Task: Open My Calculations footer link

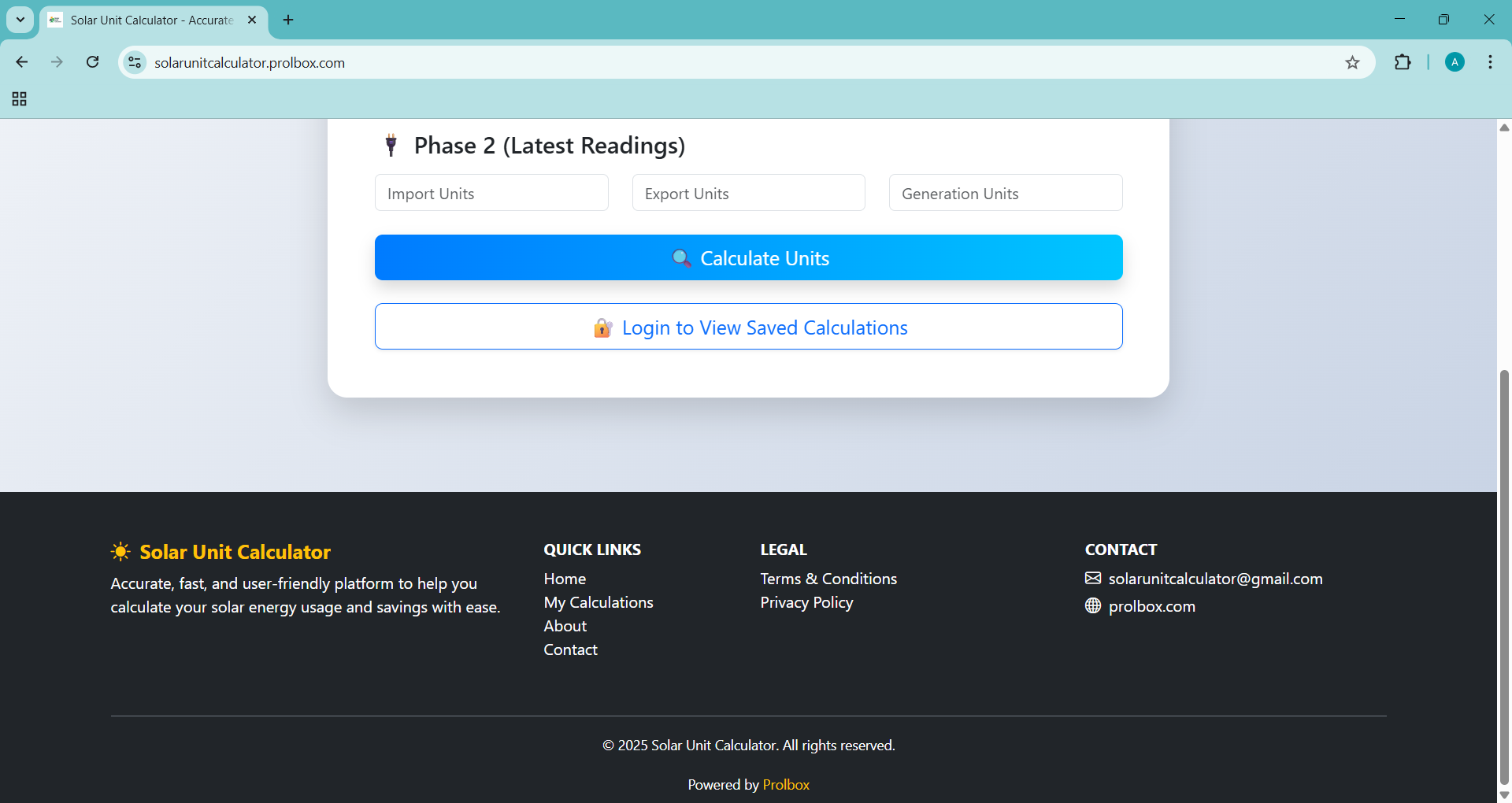Action: pyautogui.click(x=598, y=602)
